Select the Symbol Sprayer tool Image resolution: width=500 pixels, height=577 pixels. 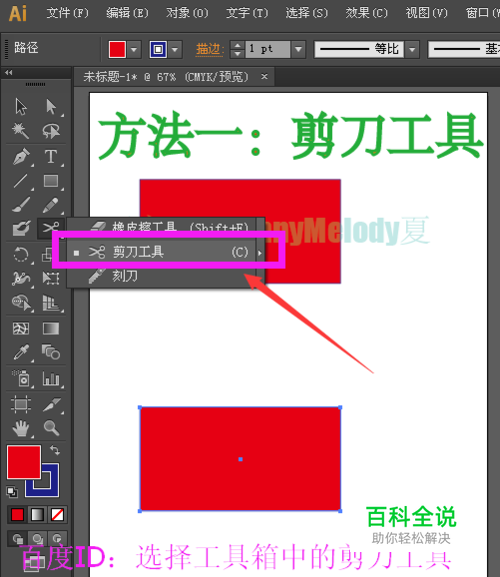[x=21, y=379]
